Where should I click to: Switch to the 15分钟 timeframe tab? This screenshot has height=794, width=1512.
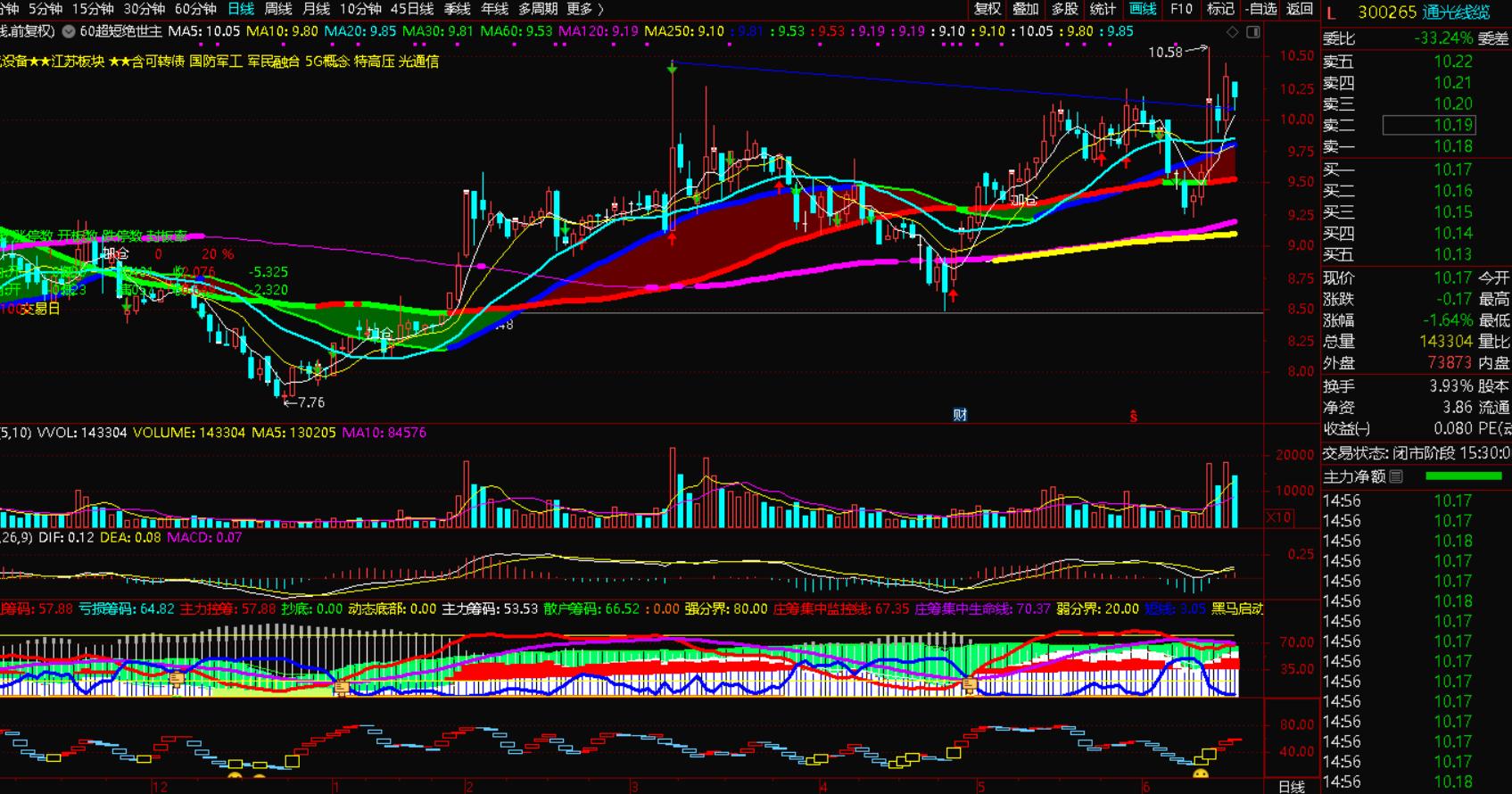(93, 9)
